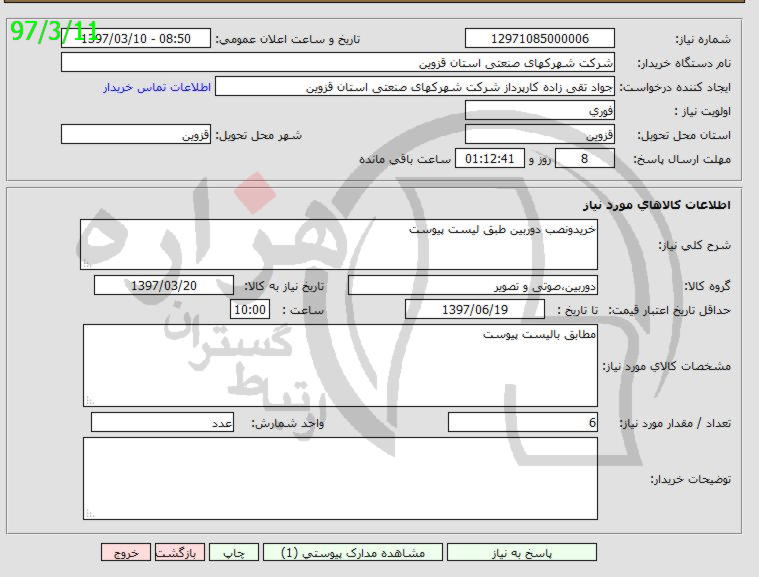Click the remaining days field showing 8
Screen dimensions: 759x577
[x=585, y=158]
